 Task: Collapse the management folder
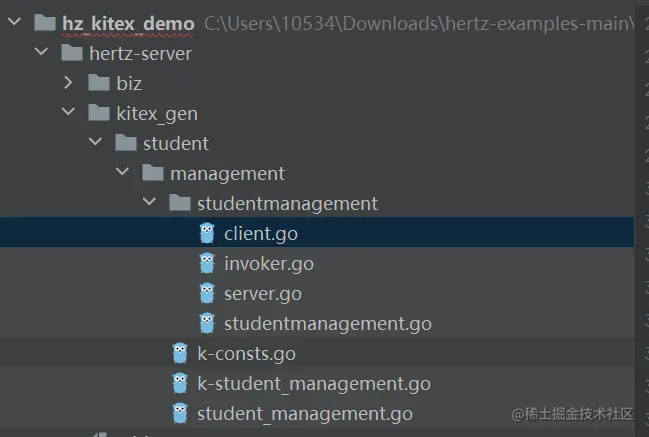tap(122, 171)
